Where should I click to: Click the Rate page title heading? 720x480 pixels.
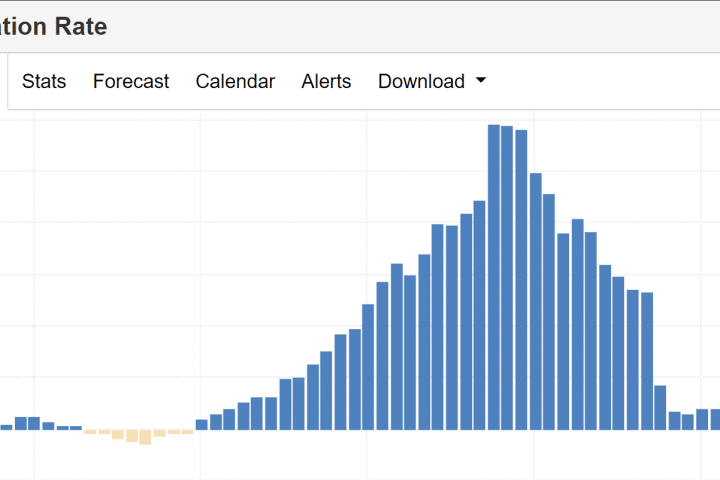[54, 27]
